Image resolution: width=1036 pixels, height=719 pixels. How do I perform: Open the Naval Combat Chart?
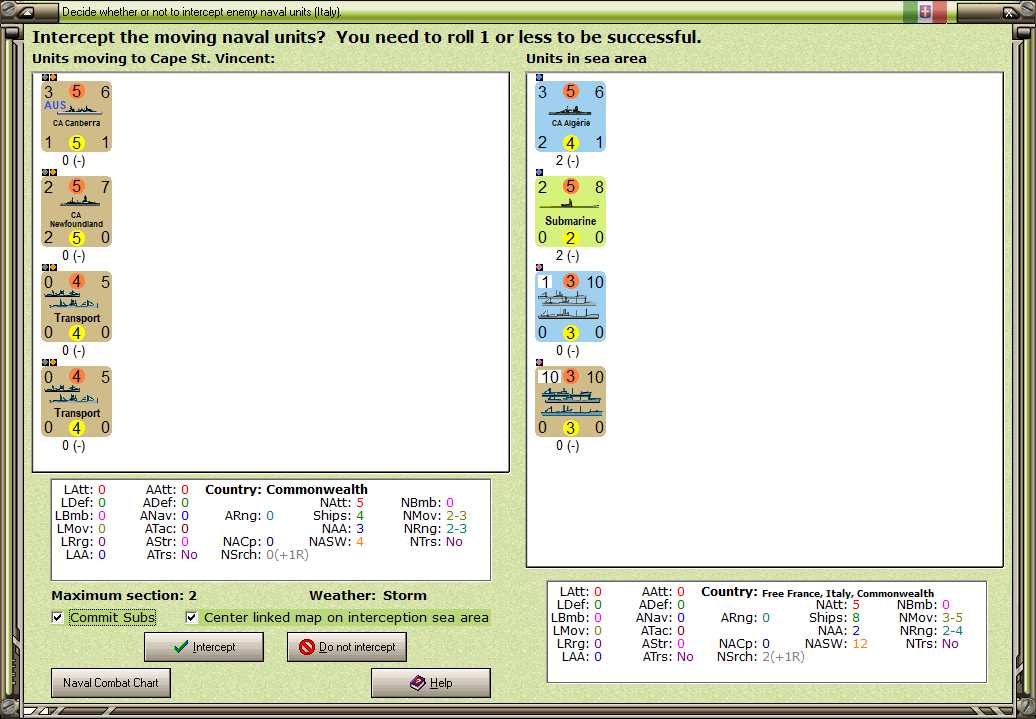coord(111,683)
